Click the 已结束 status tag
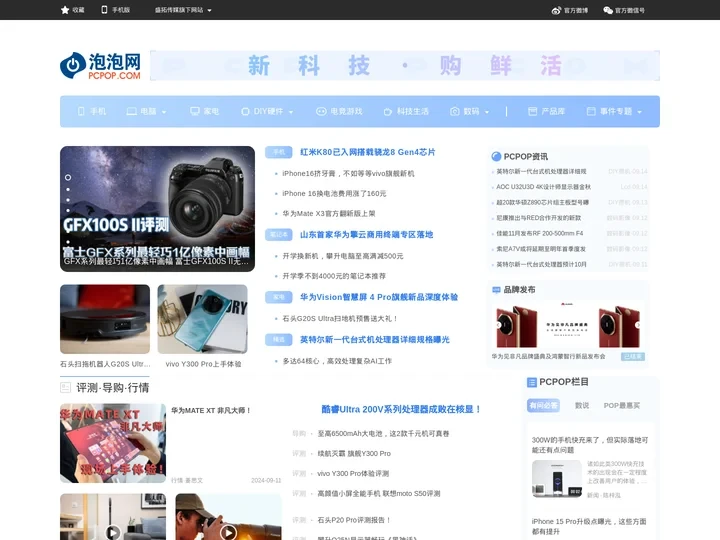This screenshot has width=720, height=540. tap(633, 357)
